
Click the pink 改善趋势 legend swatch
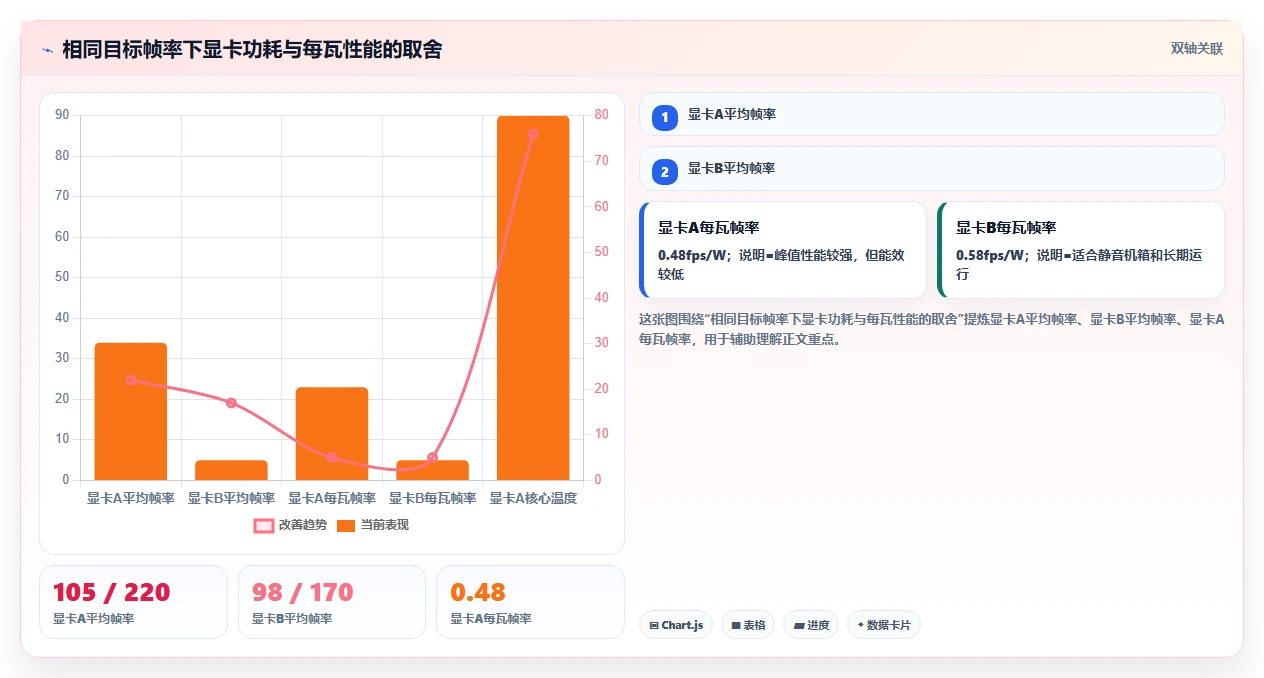[x=264, y=525]
